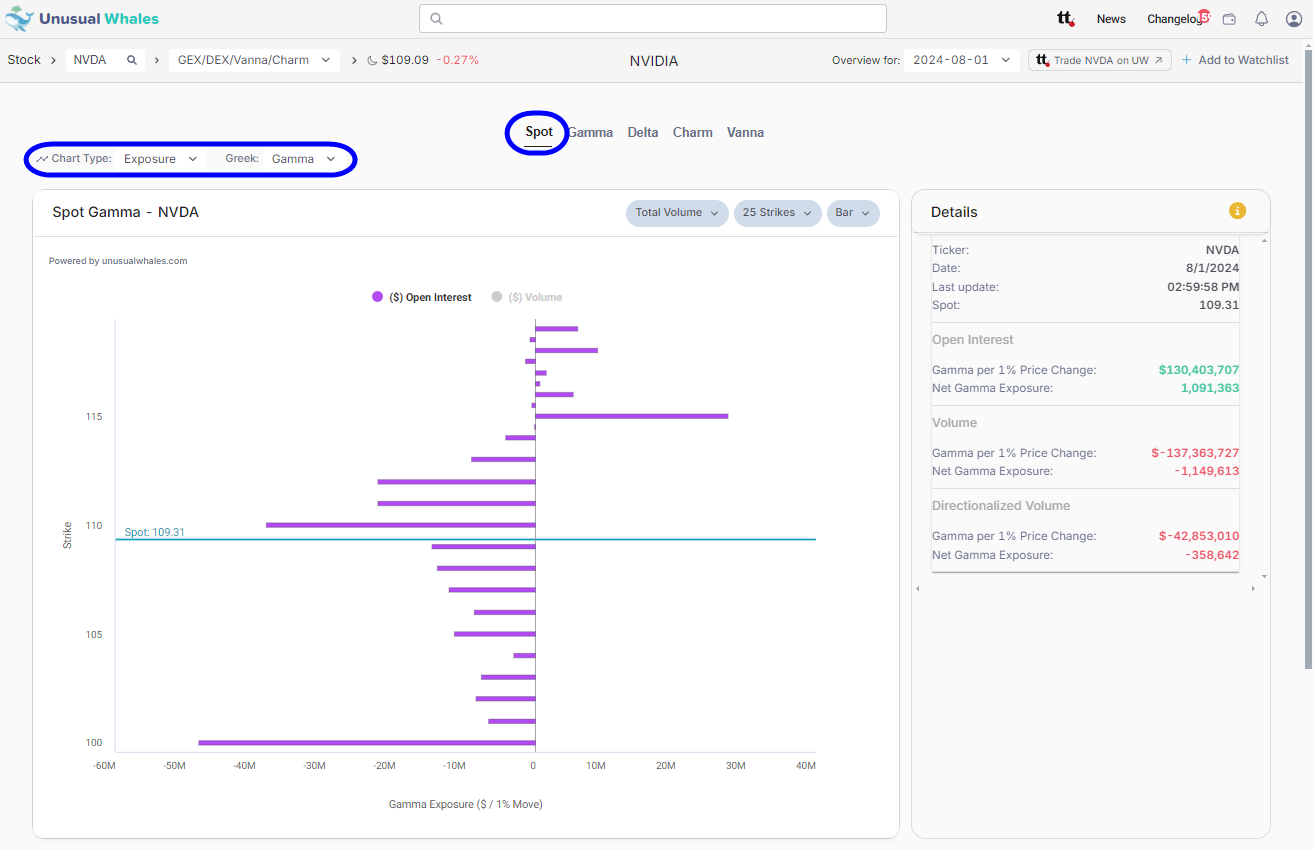Open the GEX/DEX/Vanna/Charm page dropdown
1313x850 pixels.
[x=254, y=60]
